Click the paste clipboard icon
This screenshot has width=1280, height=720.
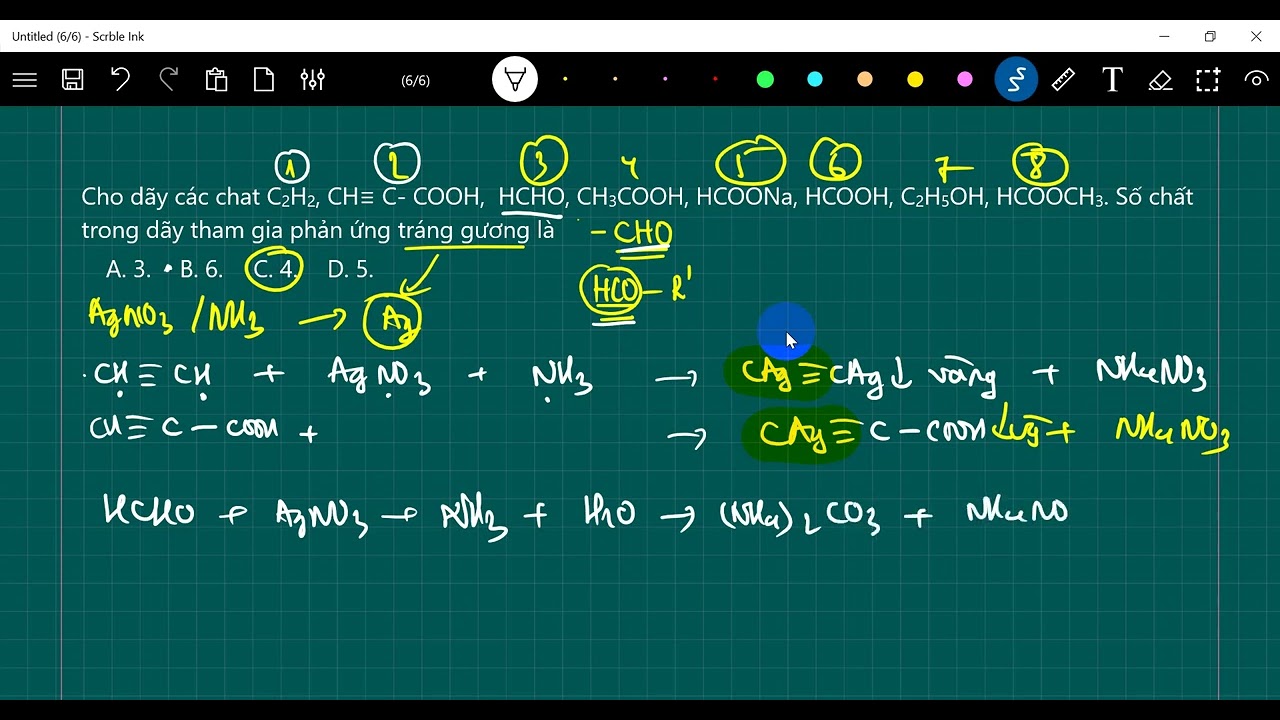coord(216,80)
